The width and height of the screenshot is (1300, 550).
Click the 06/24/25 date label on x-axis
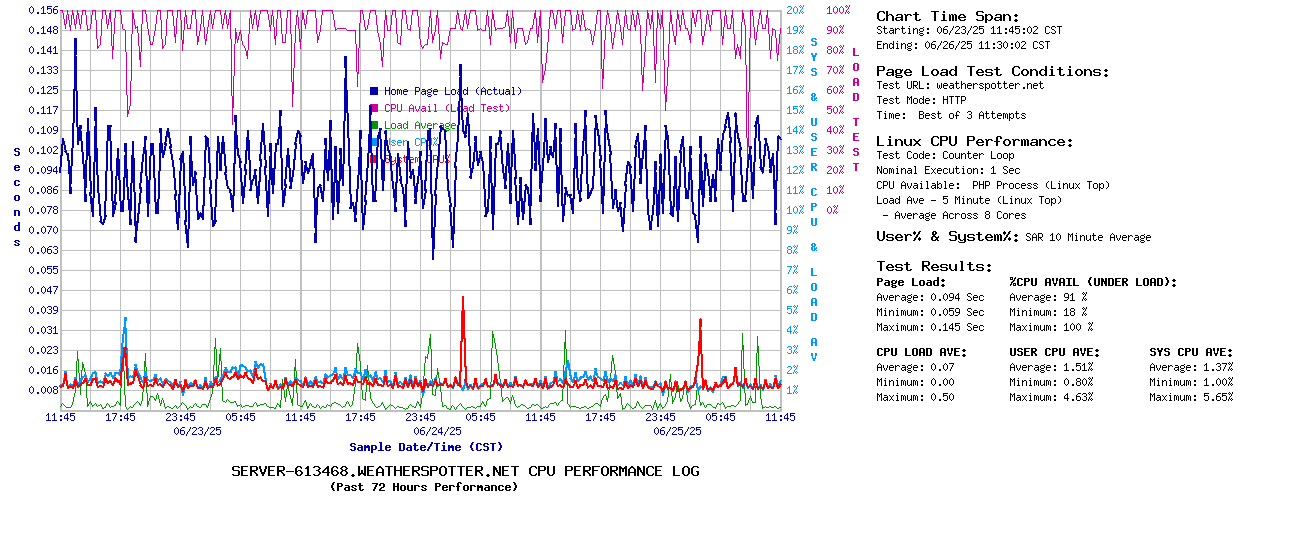tap(437, 431)
